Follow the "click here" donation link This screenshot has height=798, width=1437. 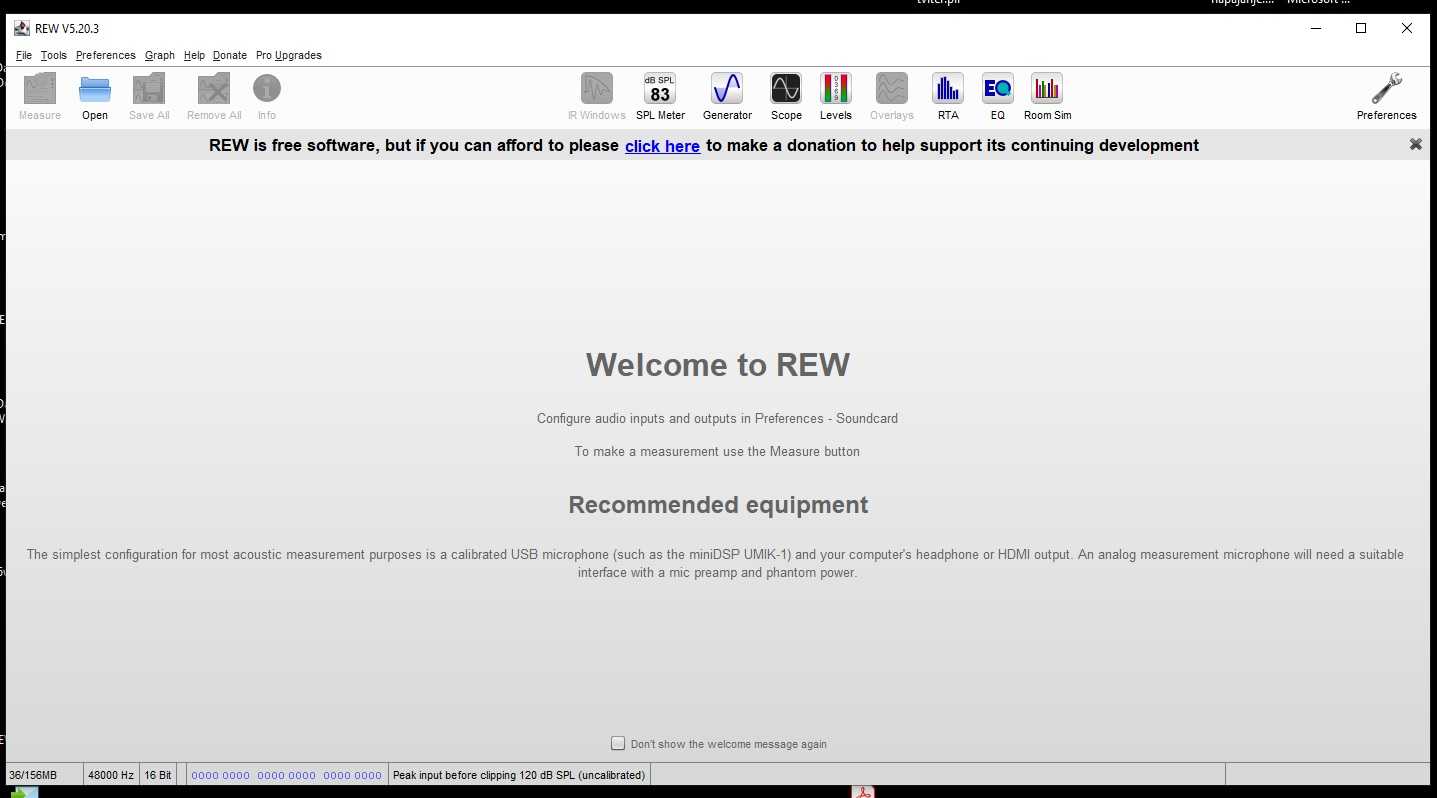coord(662,146)
